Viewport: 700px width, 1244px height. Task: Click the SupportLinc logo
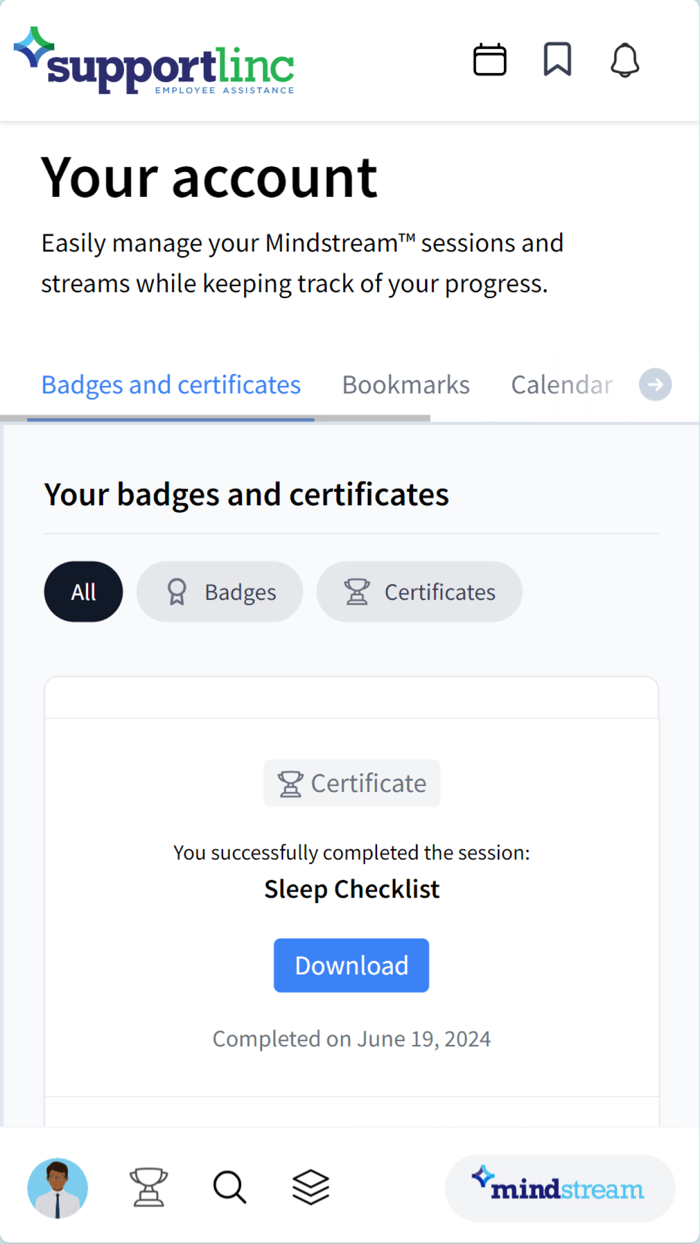coord(154,61)
